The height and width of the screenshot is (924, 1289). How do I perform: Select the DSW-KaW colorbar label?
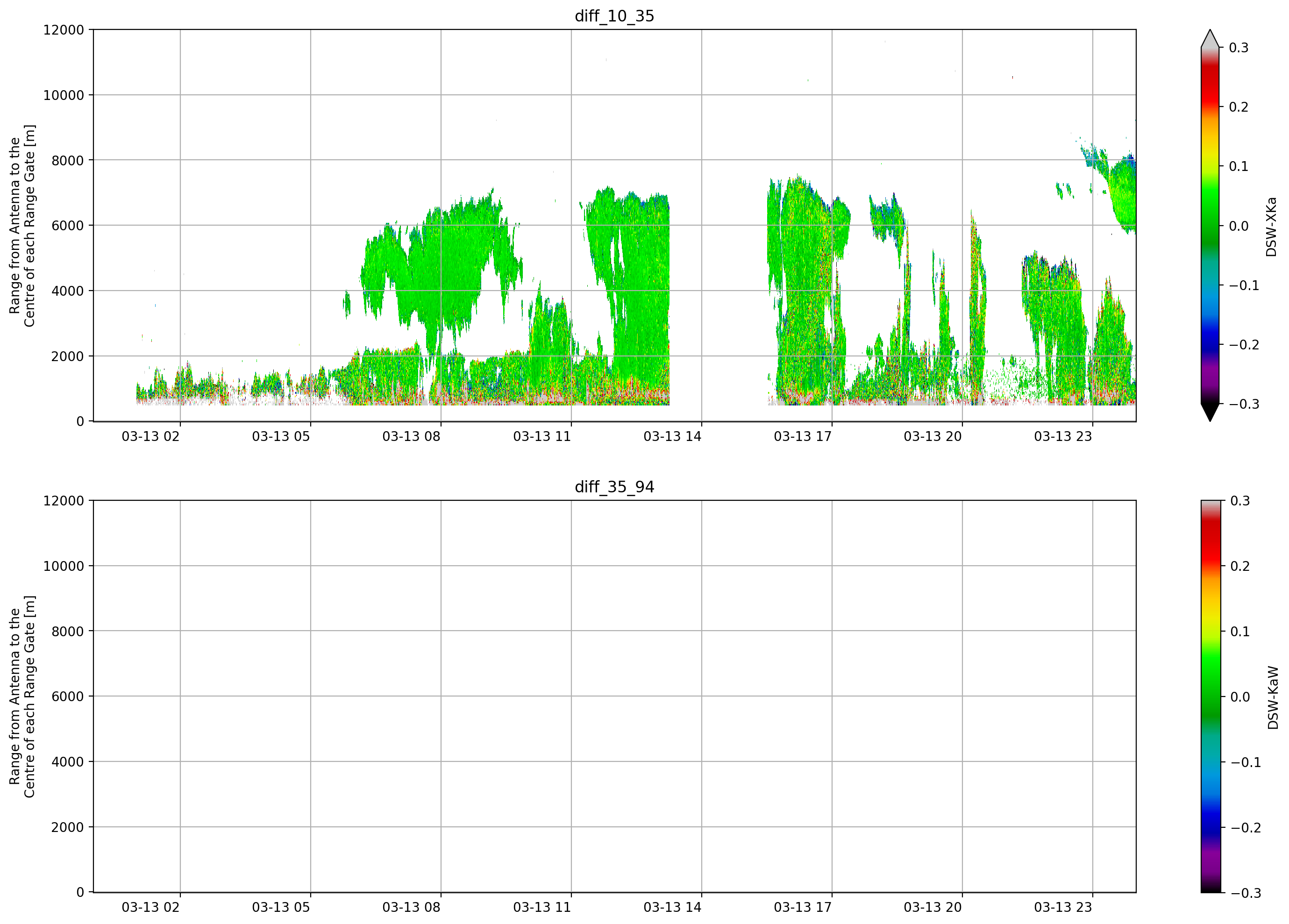1273,698
